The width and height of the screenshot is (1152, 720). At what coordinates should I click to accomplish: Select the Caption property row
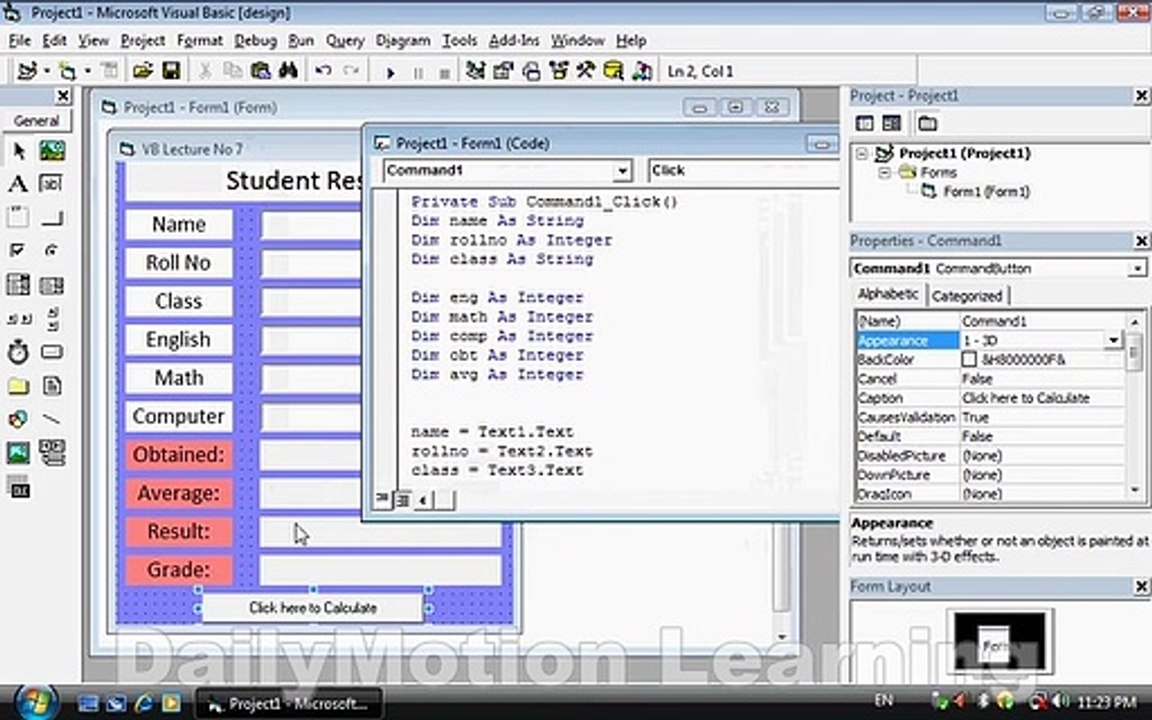coord(990,398)
